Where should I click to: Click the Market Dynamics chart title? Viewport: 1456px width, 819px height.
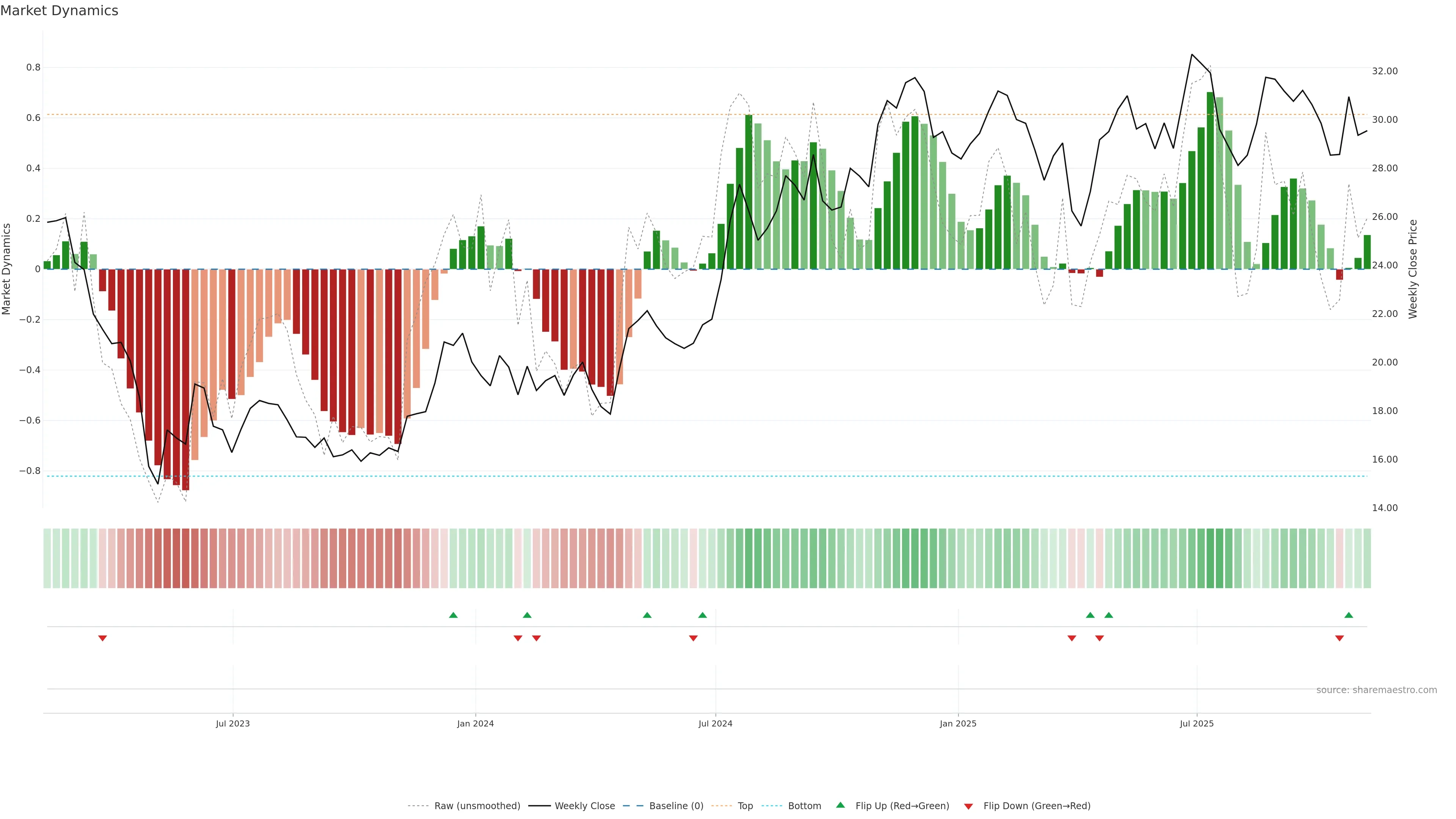[x=60, y=11]
